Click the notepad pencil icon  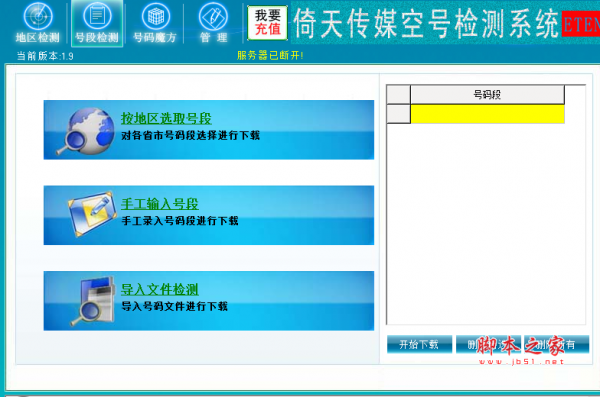pyautogui.click(x=91, y=214)
